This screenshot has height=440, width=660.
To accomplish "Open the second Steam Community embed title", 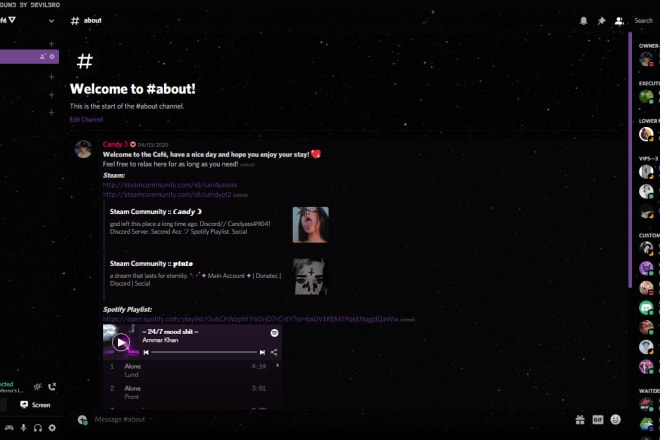I will point(151,264).
